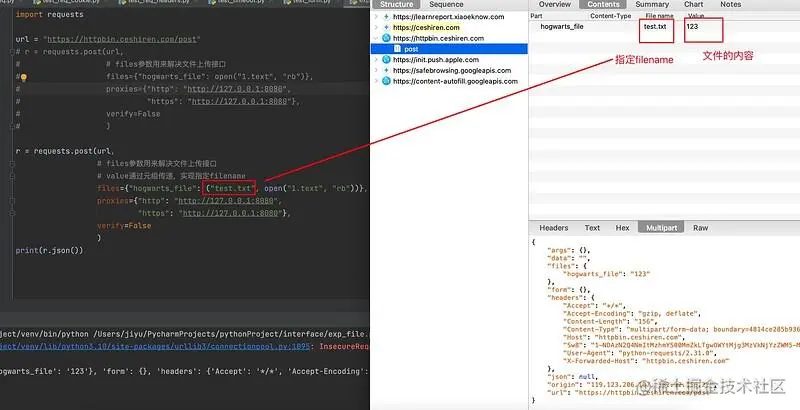Show the Hex view of the response
The width and height of the screenshot is (800, 410).
[622, 228]
